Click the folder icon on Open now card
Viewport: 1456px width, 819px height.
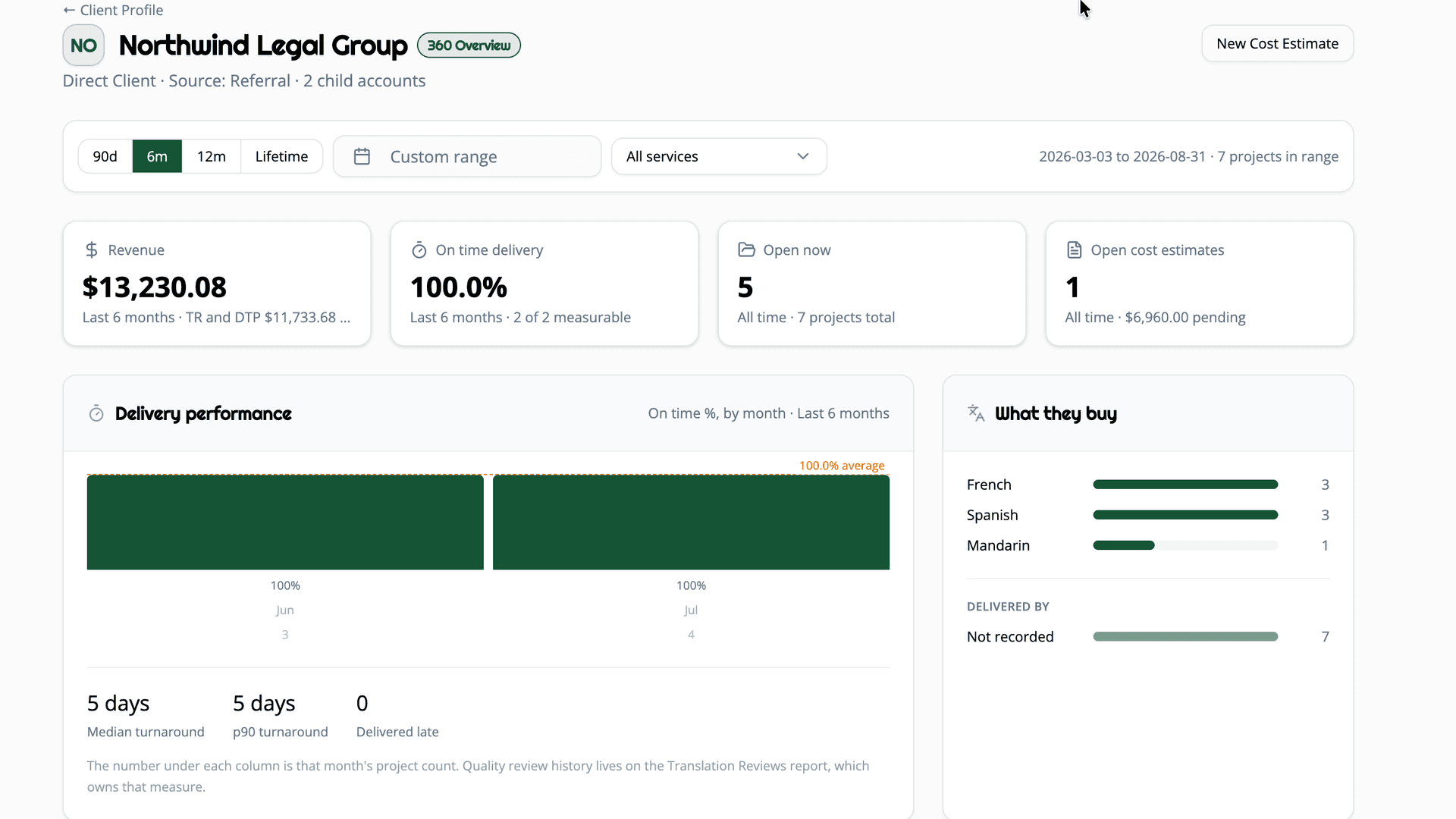[746, 249]
